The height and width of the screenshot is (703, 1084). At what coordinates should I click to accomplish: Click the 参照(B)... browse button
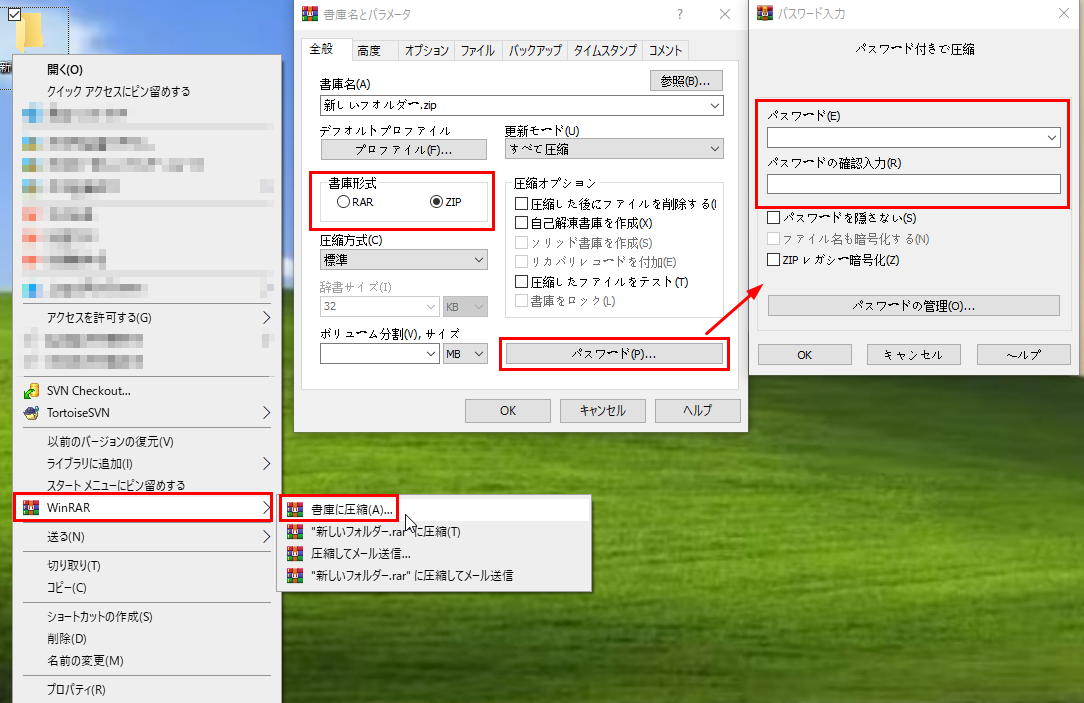(x=686, y=81)
